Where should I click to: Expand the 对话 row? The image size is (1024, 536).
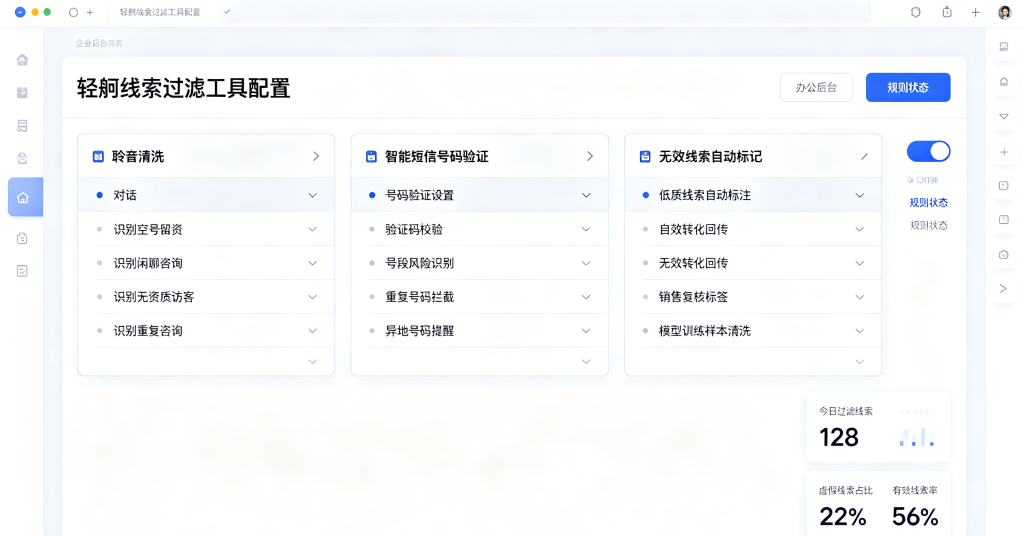click(x=312, y=195)
